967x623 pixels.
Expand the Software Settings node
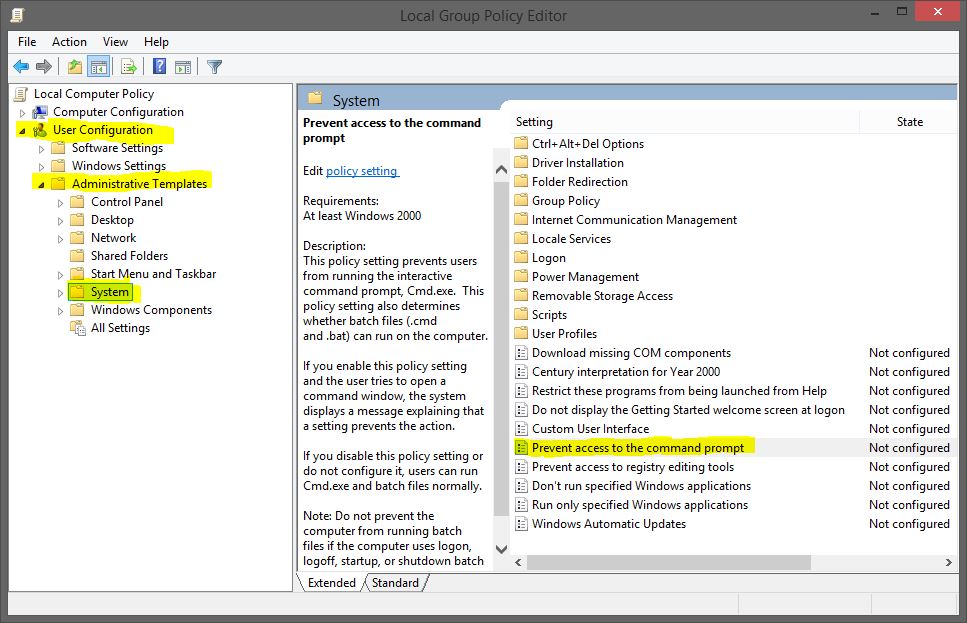[41, 149]
